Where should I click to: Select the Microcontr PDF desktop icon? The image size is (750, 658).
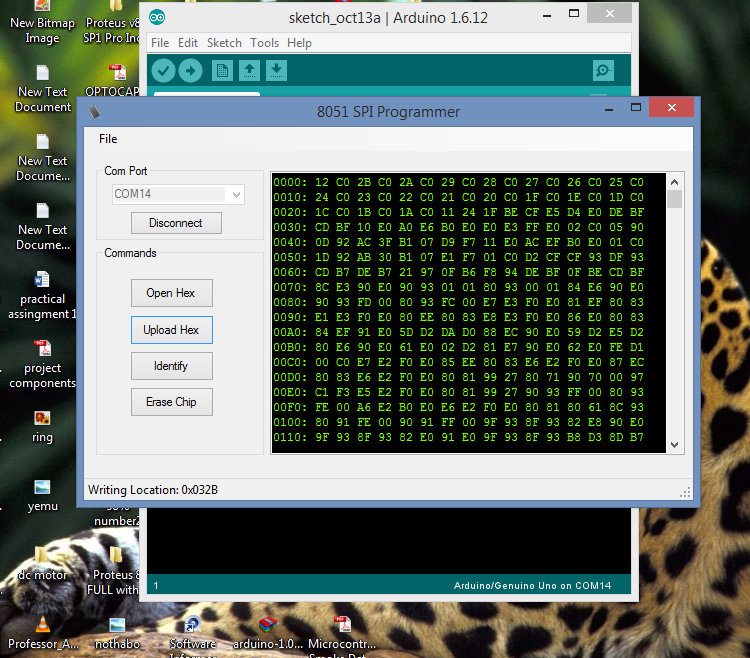(x=342, y=625)
